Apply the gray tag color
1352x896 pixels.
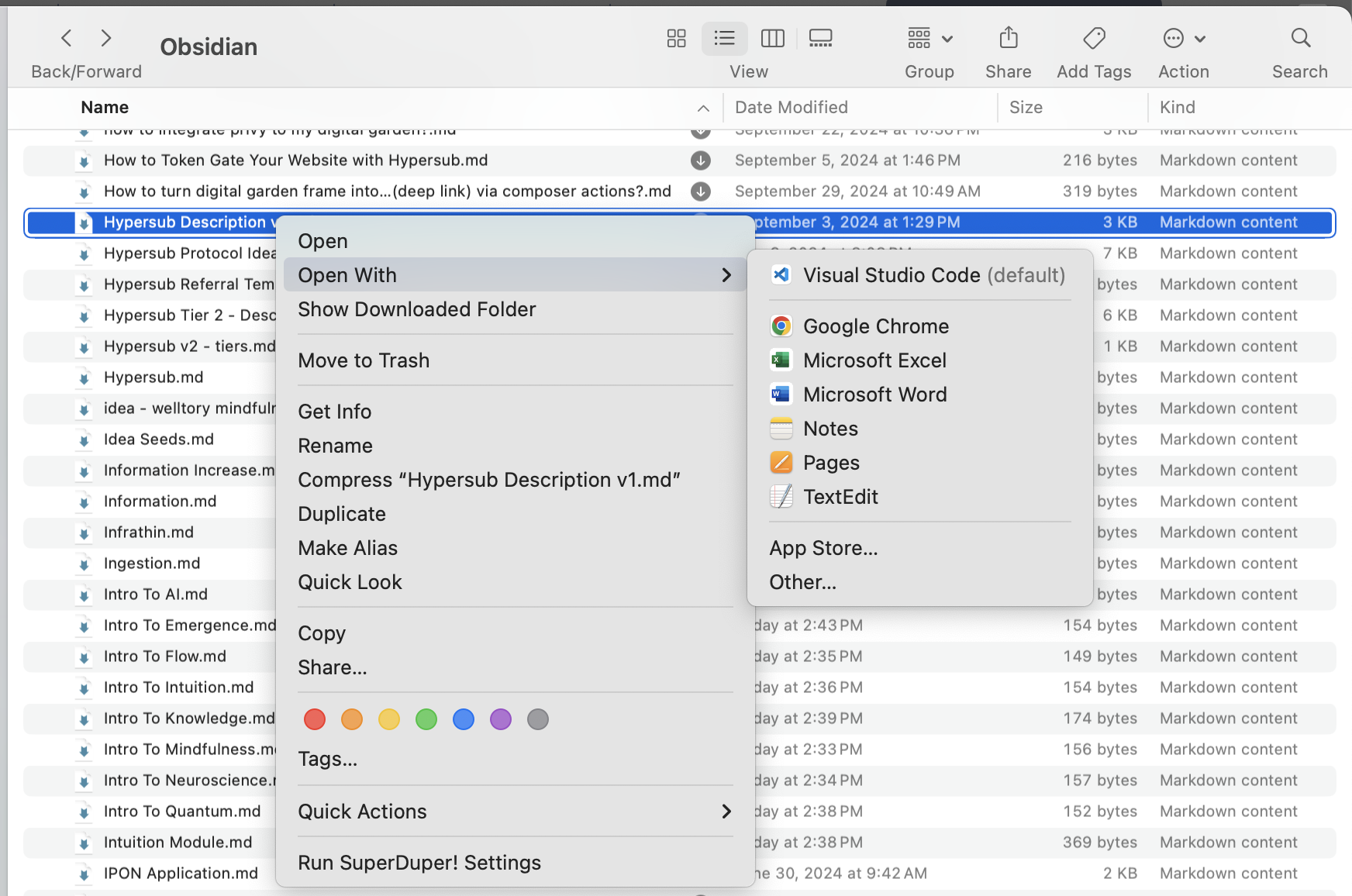click(x=538, y=719)
